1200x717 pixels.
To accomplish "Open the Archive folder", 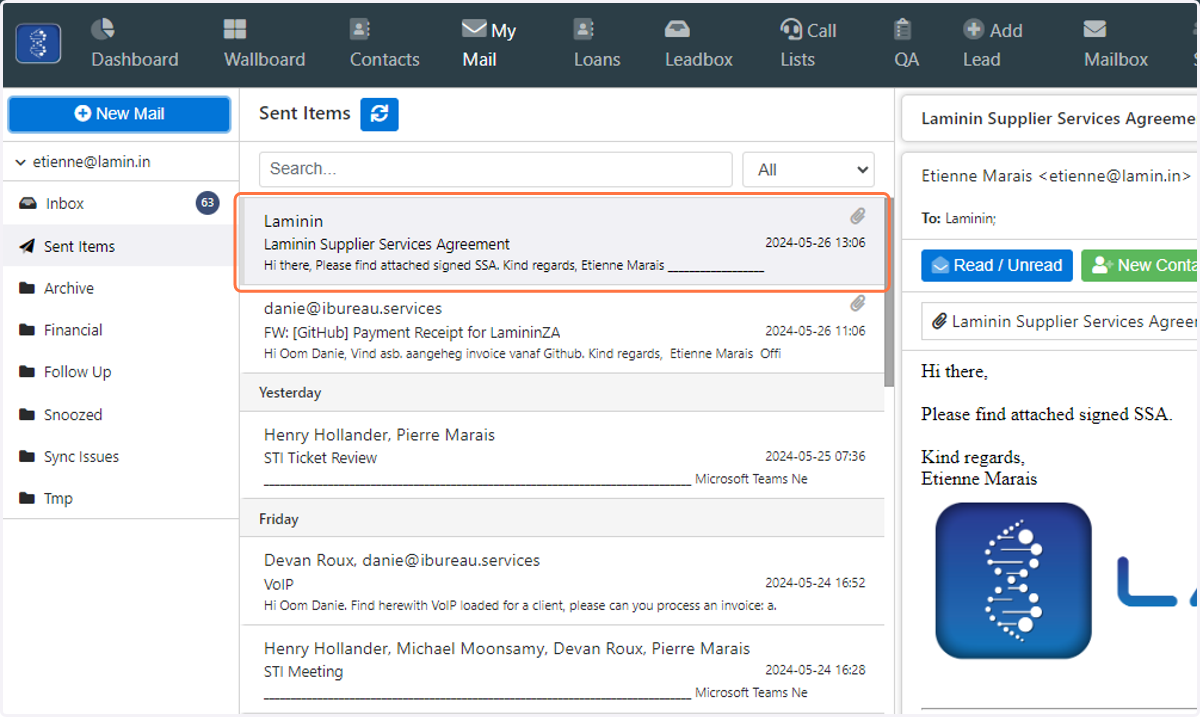I will point(120,288).
